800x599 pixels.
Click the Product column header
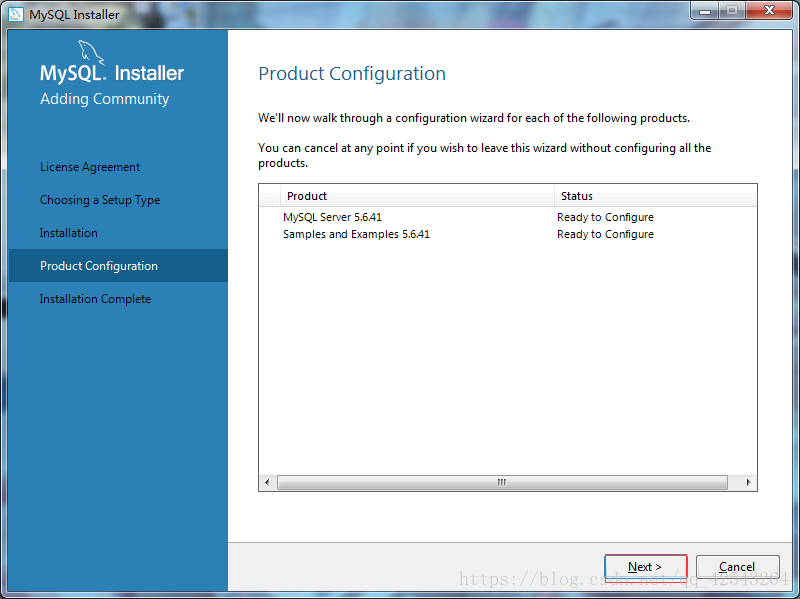pyautogui.click(x=417, y=196)
